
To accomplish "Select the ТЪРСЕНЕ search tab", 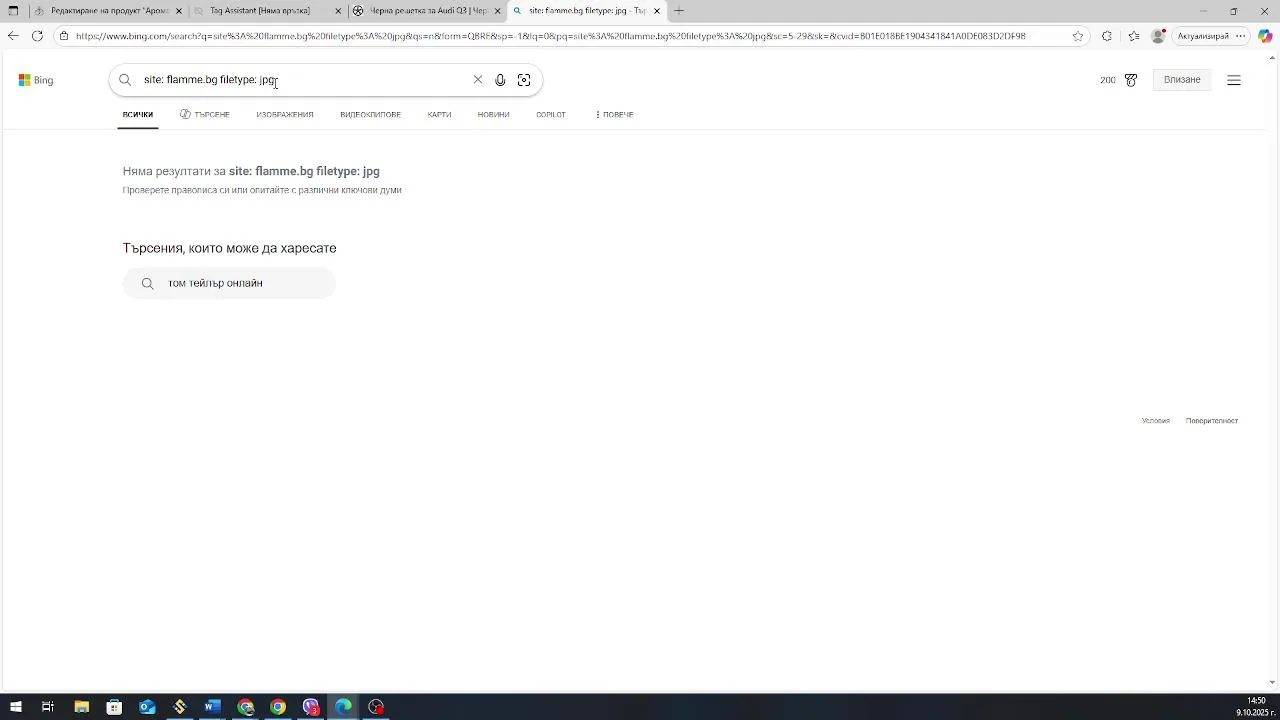I will [x=205, y=115].
